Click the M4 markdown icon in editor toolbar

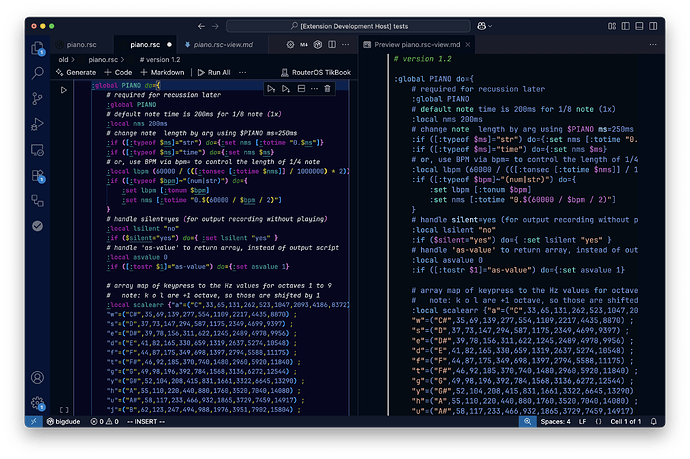coord(304,44)
